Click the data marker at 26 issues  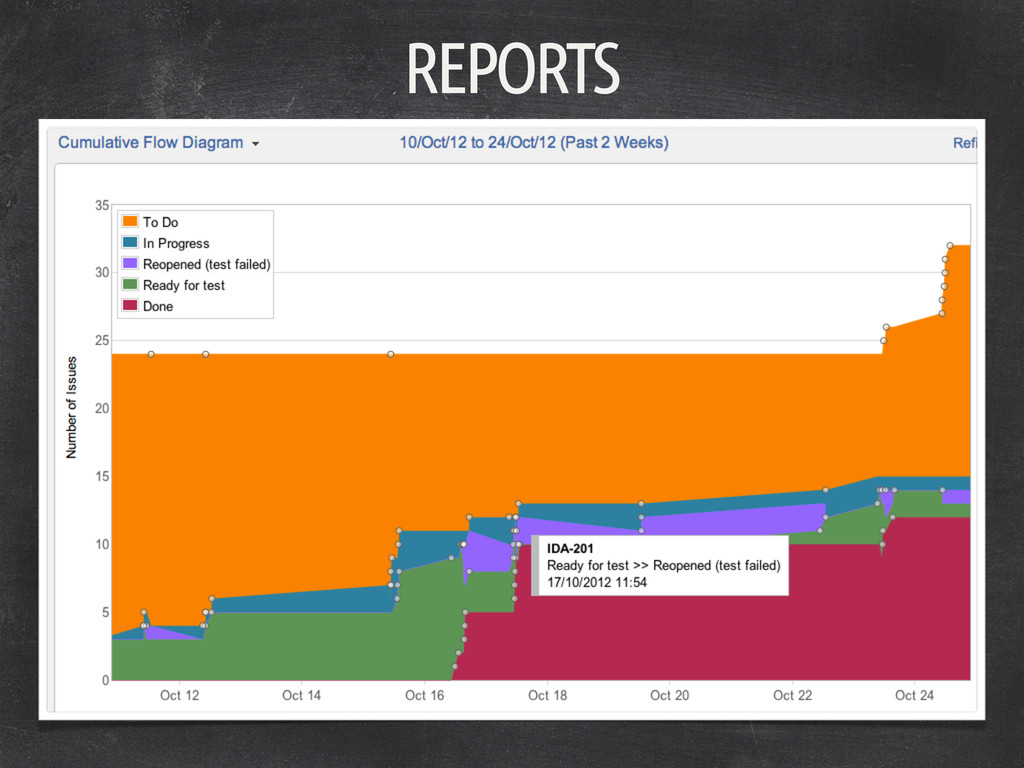click(886, 327)
